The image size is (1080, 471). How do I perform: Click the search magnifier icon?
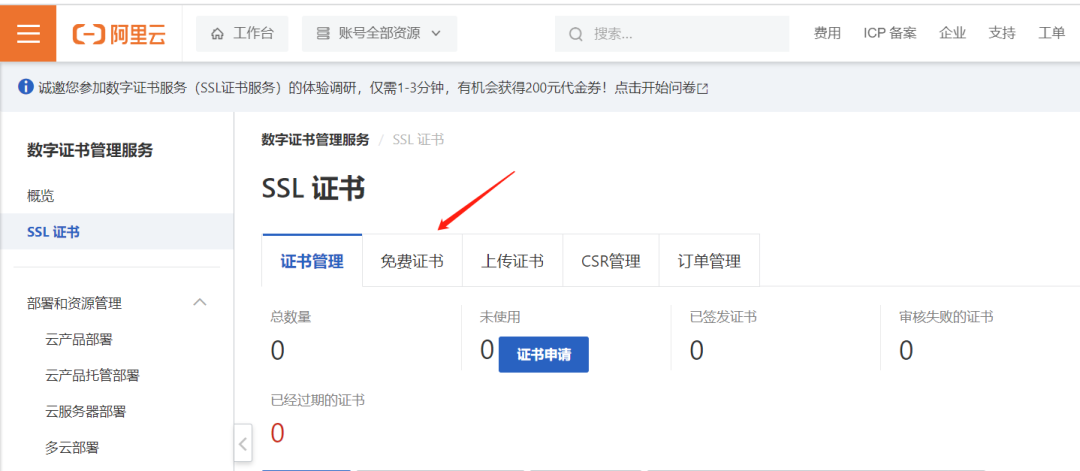point(576,34)
